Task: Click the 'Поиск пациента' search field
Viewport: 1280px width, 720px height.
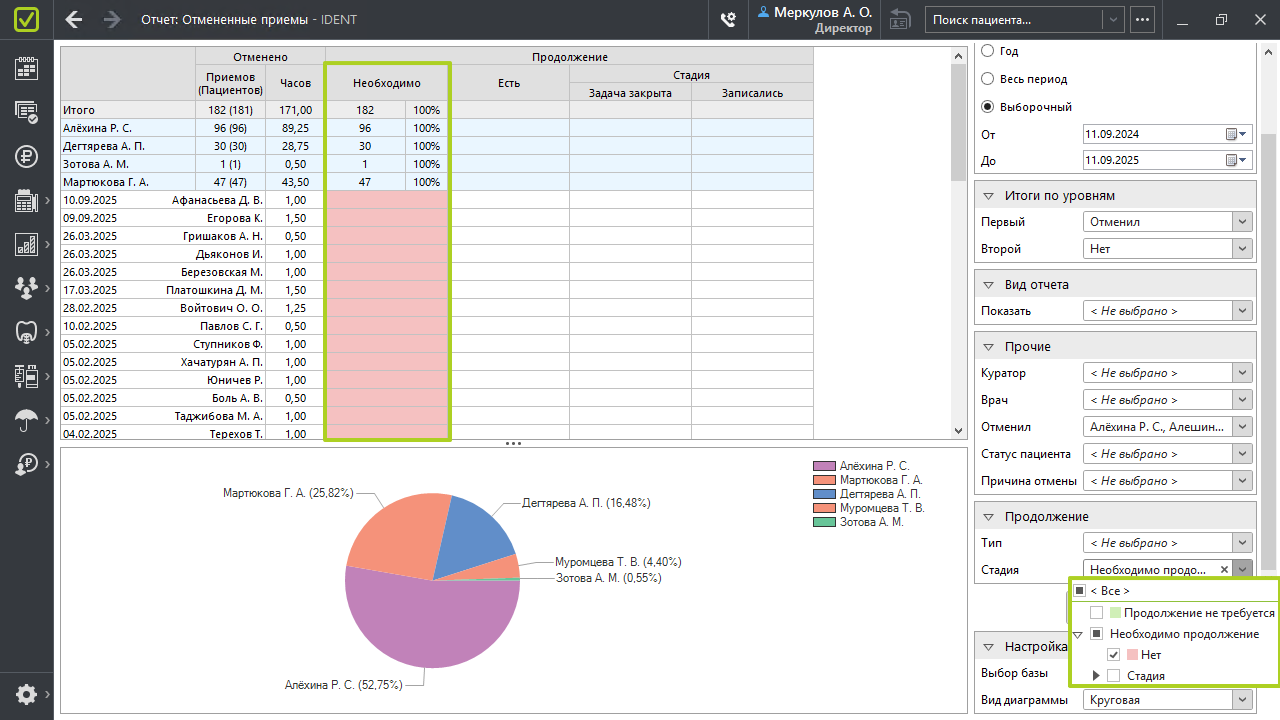Action: click(x=1014, y=19)
